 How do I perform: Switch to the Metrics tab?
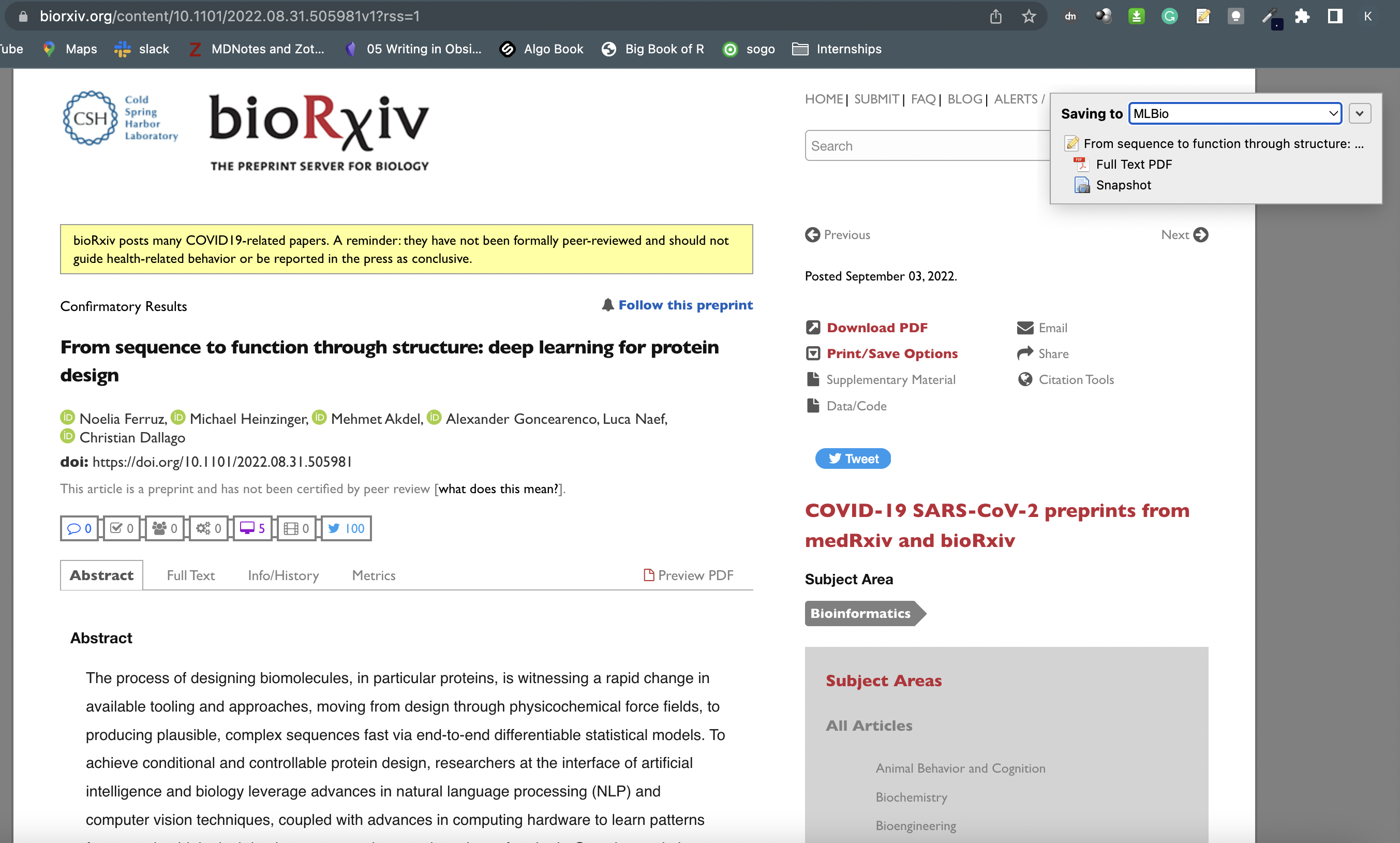pos(374,575)
